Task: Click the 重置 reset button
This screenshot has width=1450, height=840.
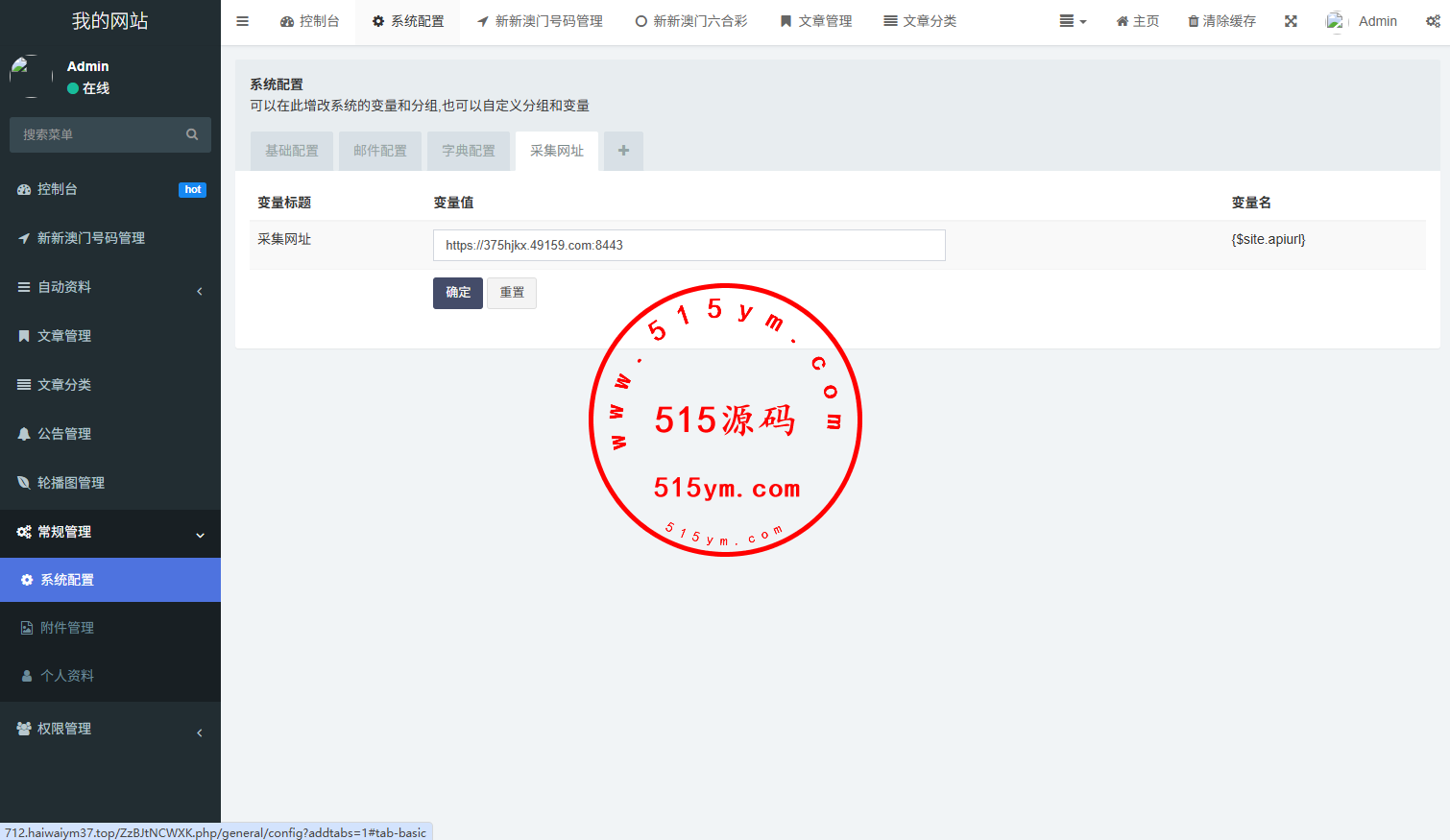Action: tap(512, 293)
